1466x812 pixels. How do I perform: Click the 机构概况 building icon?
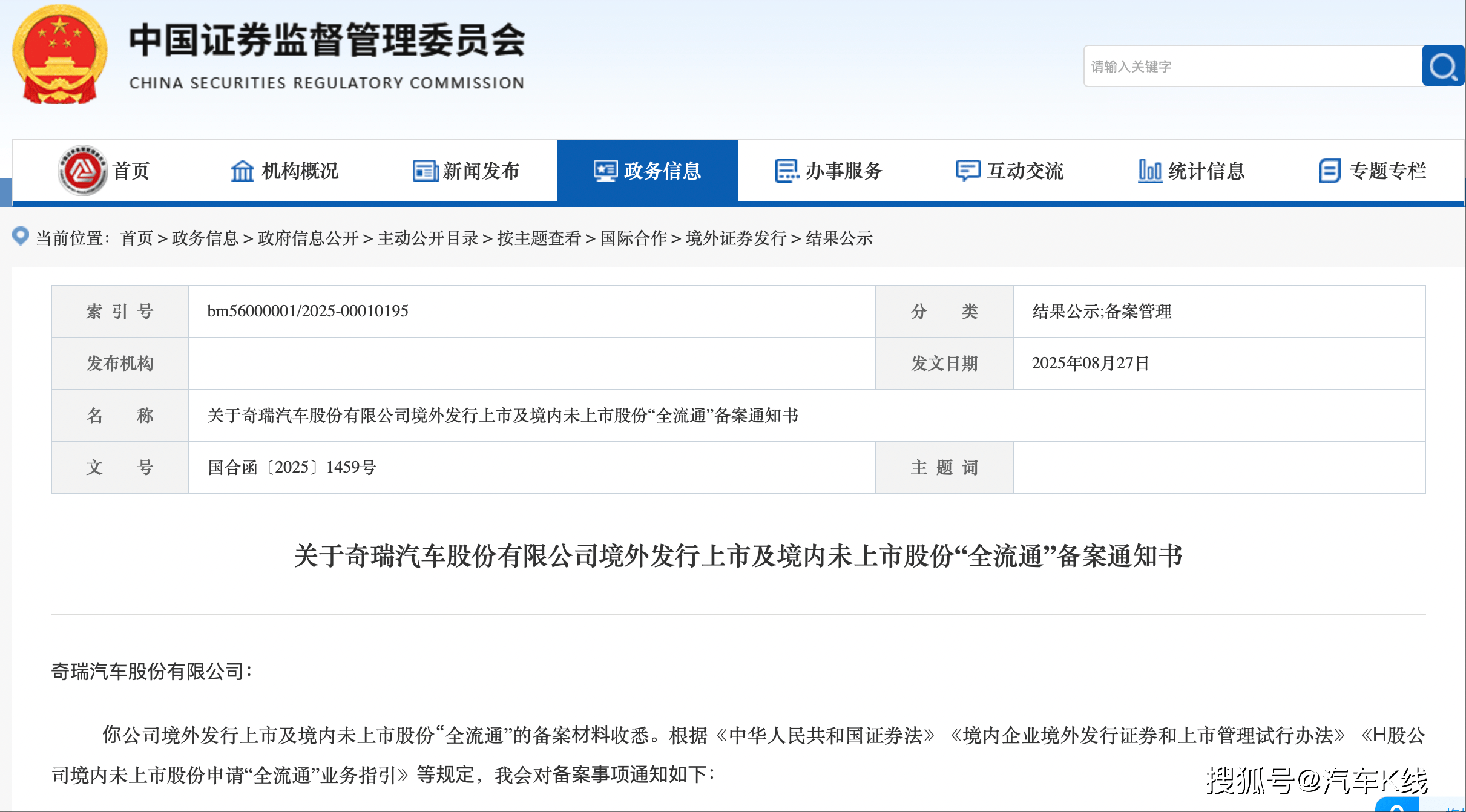[x=243, y=171]
